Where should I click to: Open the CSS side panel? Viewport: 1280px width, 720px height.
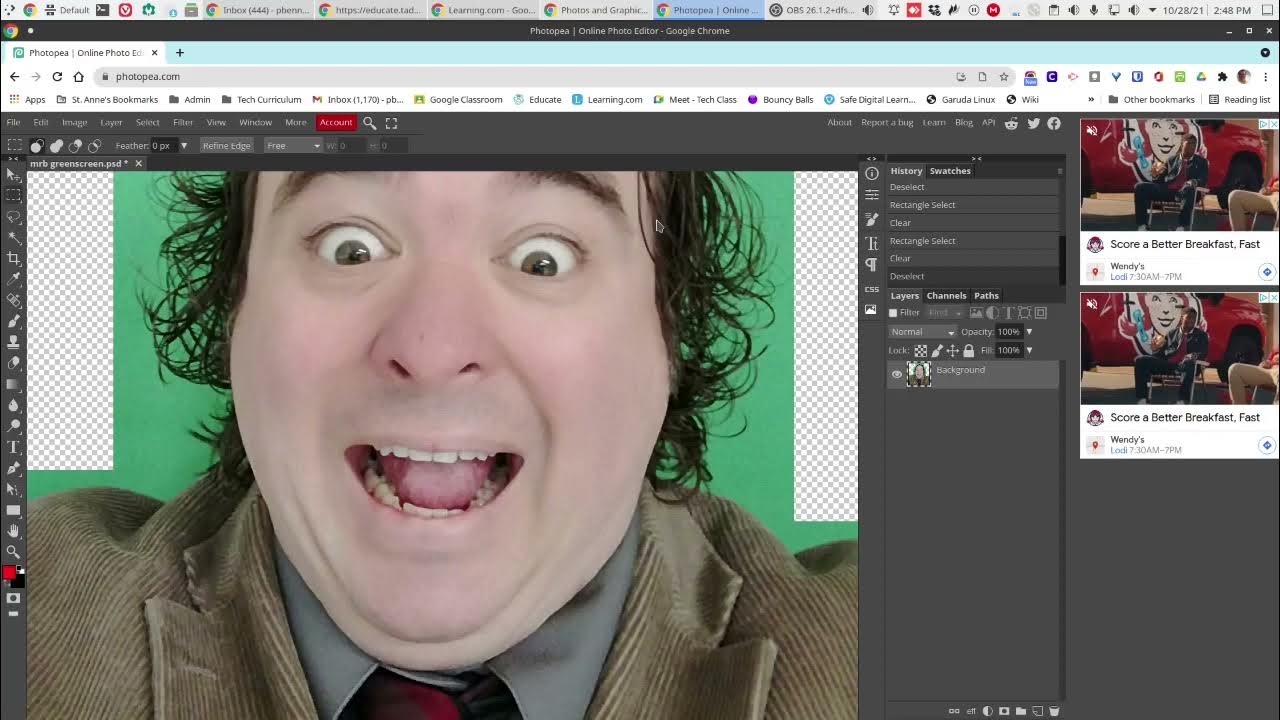(871, 289)
